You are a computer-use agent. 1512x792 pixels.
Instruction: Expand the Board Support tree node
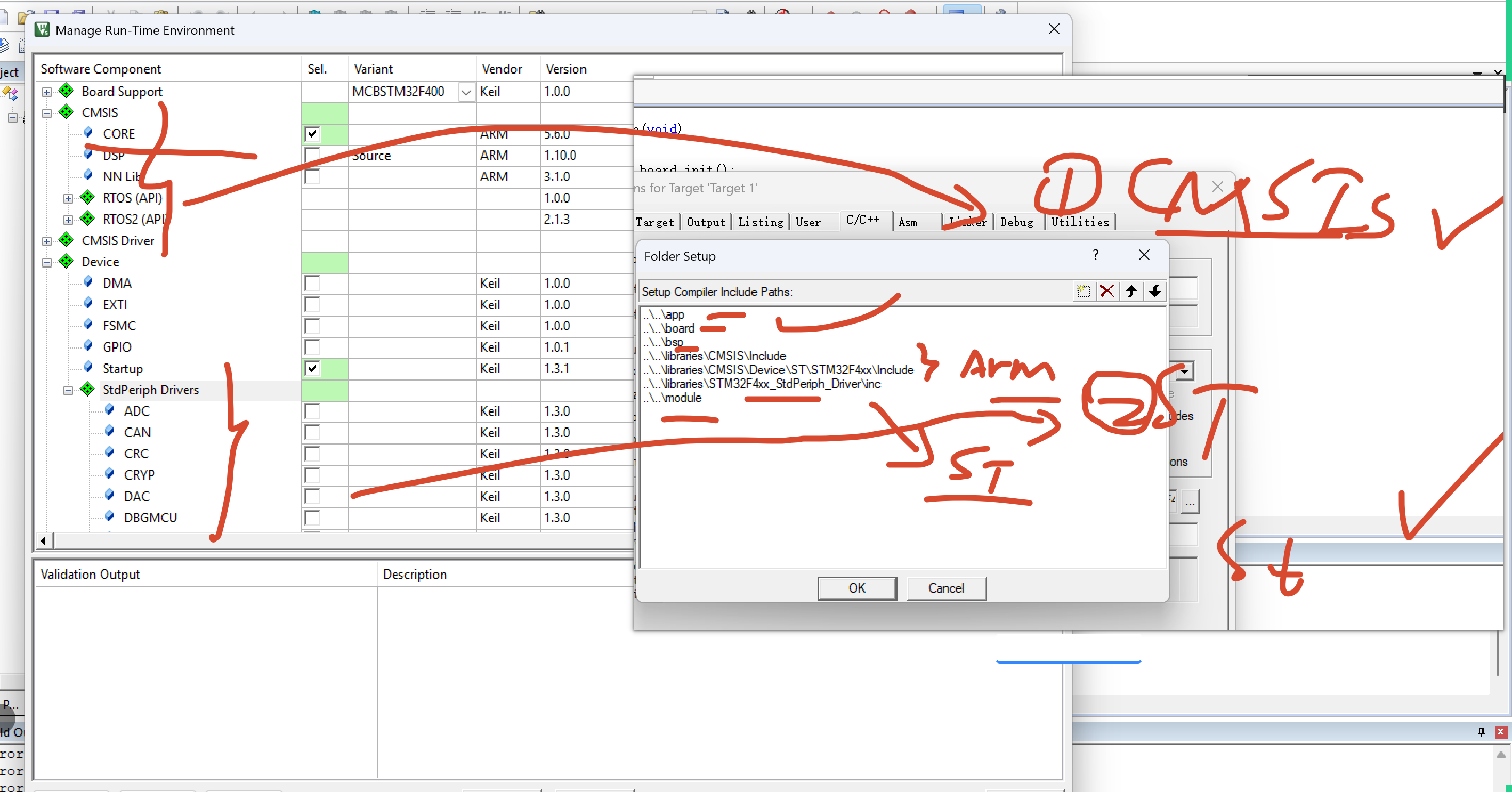coord(47,92)
